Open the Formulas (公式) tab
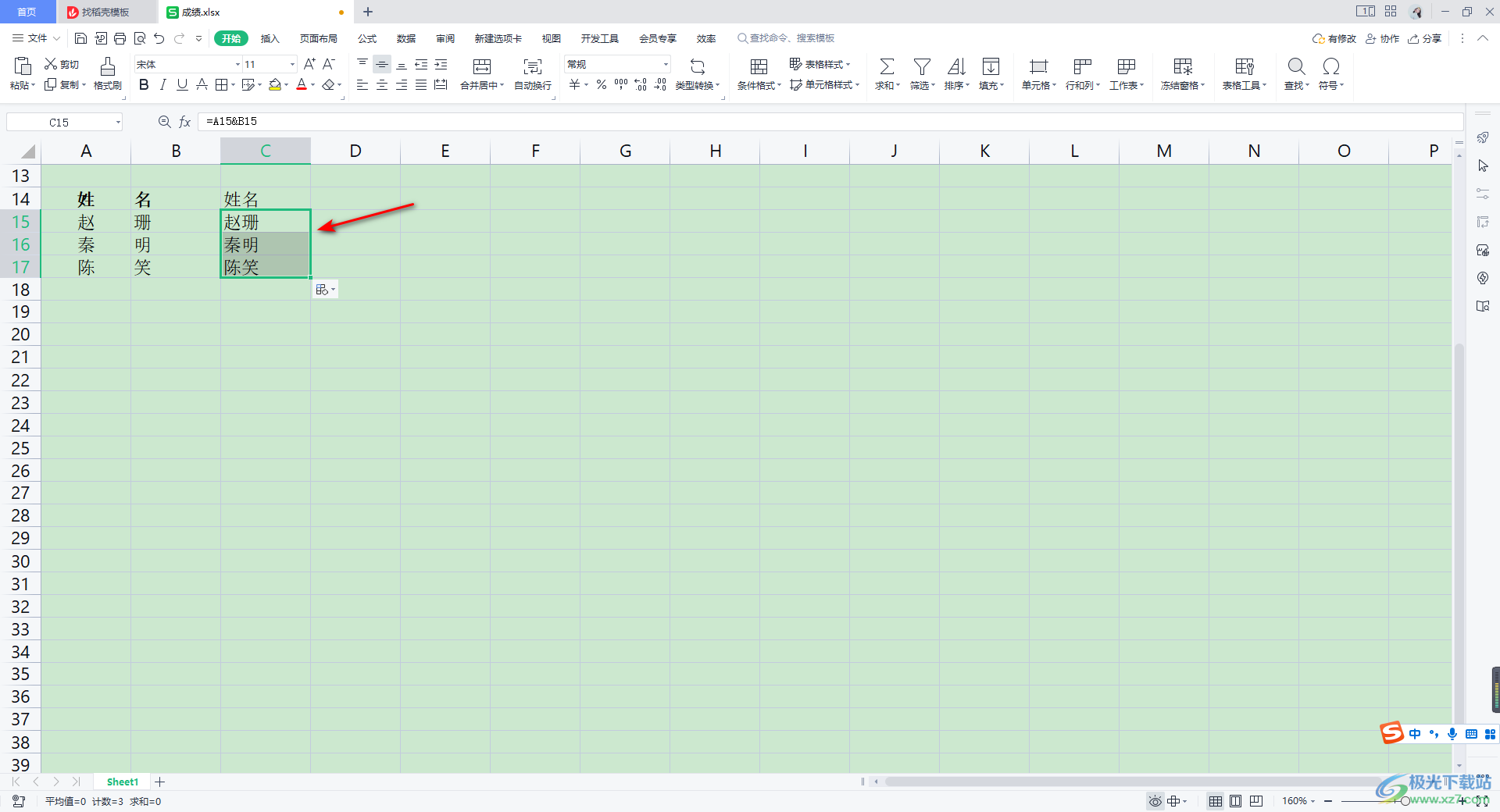The width and height of the screenshot is (1500, 812). [367, 38]
